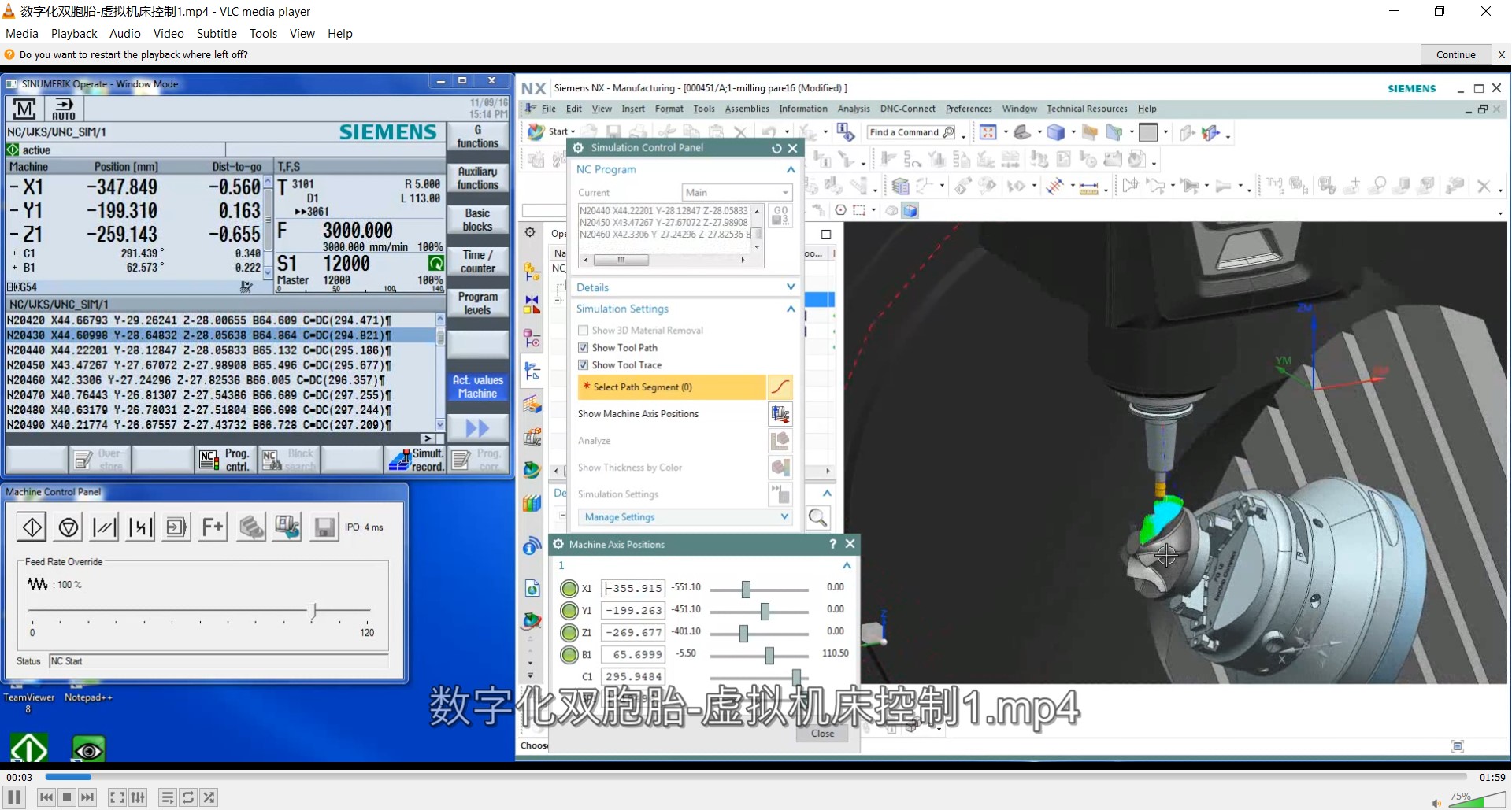Expand the Details section
Screen dimensions: 1512x810
(x=791, y=287)
